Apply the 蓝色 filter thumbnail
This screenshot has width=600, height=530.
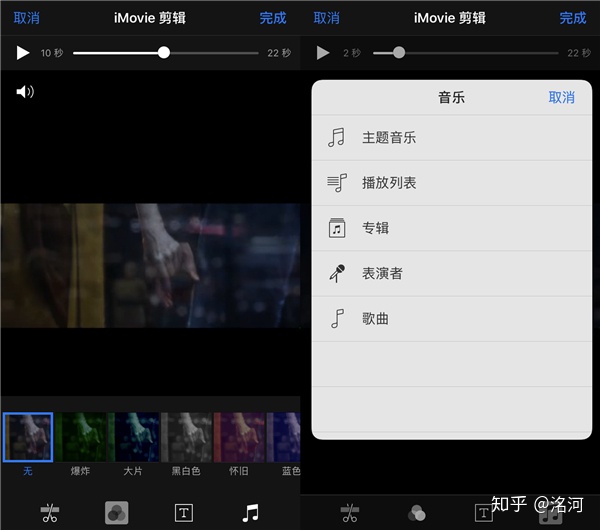[284, 437]
